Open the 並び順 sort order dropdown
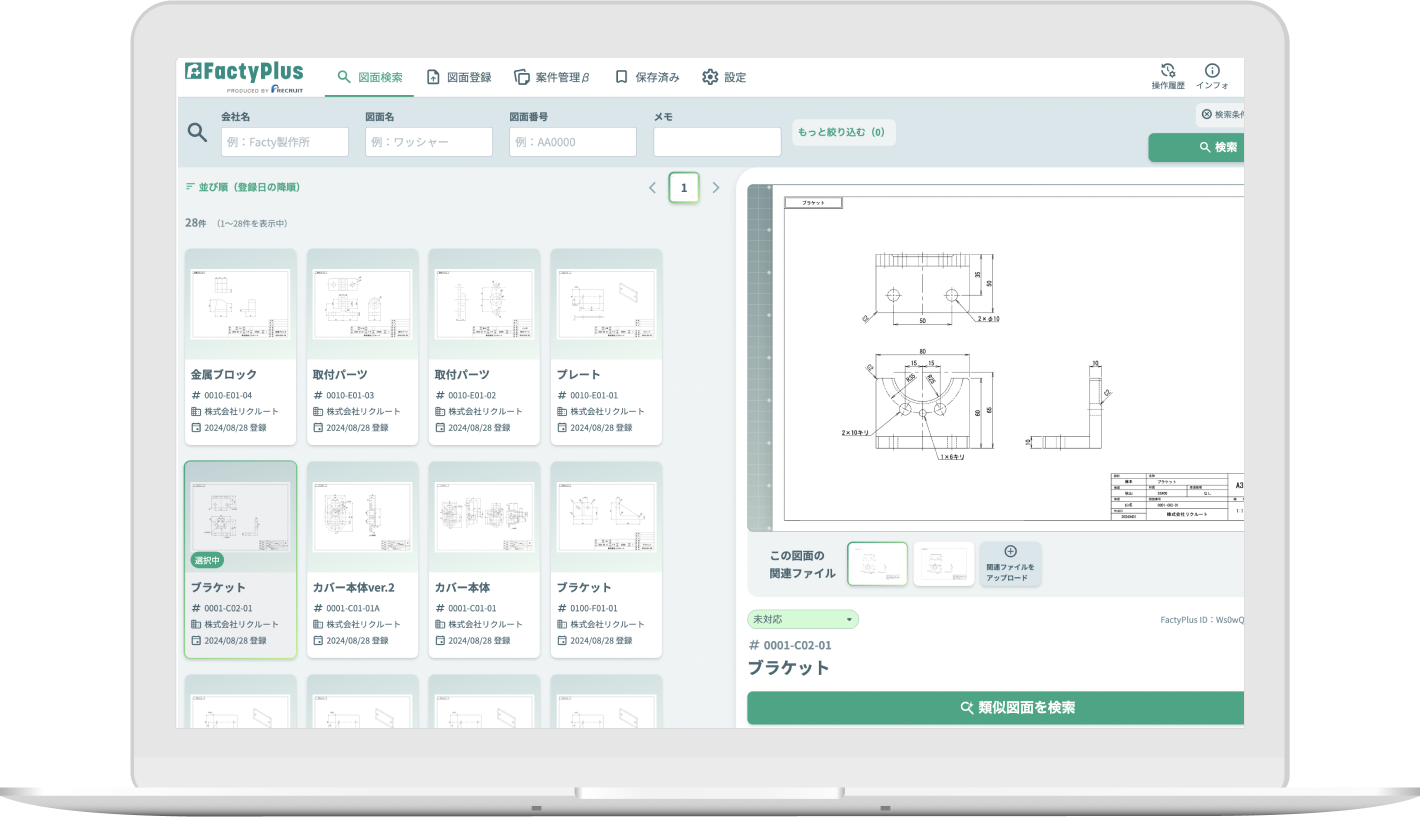 click(x=243, y=187)
